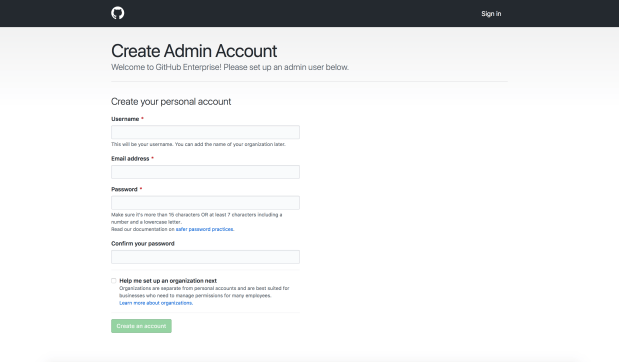
Task: Click the Create an account button
Action: (141, 326)
